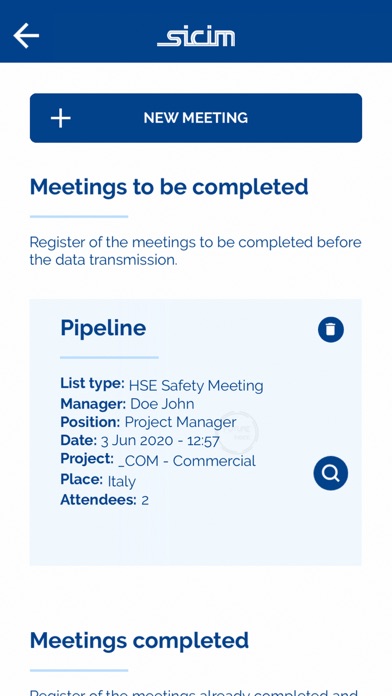Tap the plus icon for new meeting

click(x=61, y=118)
